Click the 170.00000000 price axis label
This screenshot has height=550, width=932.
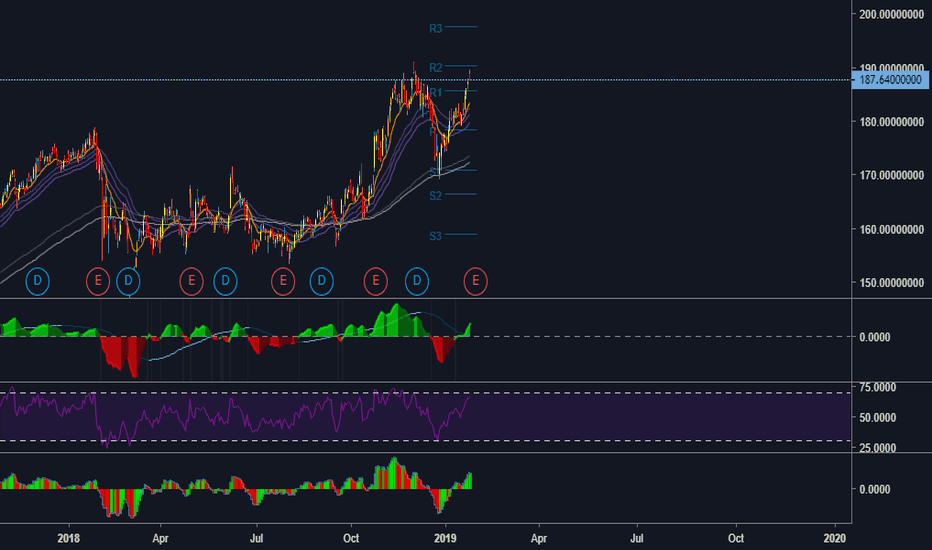pyautogui.click(x=892, y=175)
